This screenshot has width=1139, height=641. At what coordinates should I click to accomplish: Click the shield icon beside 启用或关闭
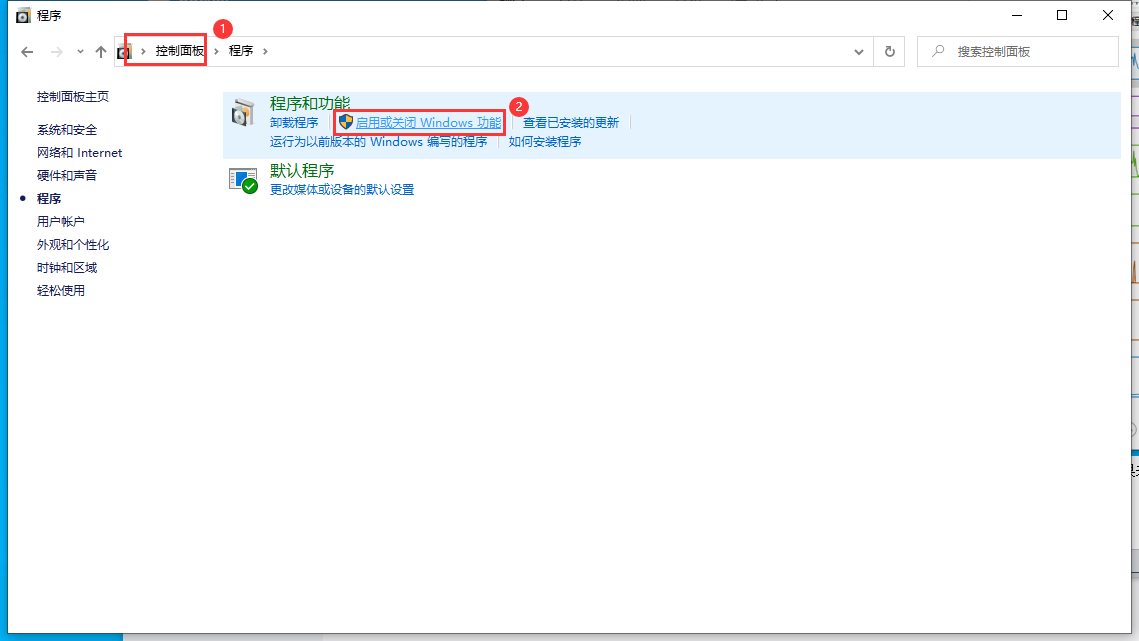[x=346, y=122]
